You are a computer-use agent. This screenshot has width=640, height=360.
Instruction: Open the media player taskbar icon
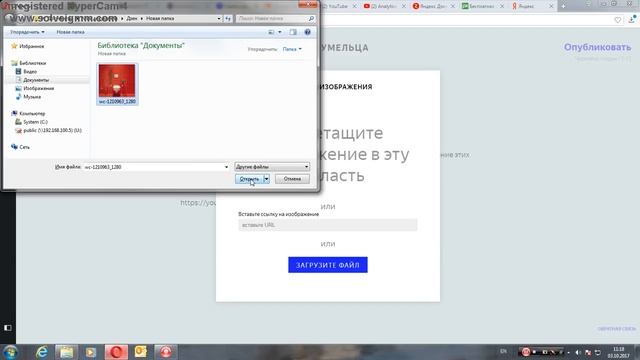click(x=91, y=352)
